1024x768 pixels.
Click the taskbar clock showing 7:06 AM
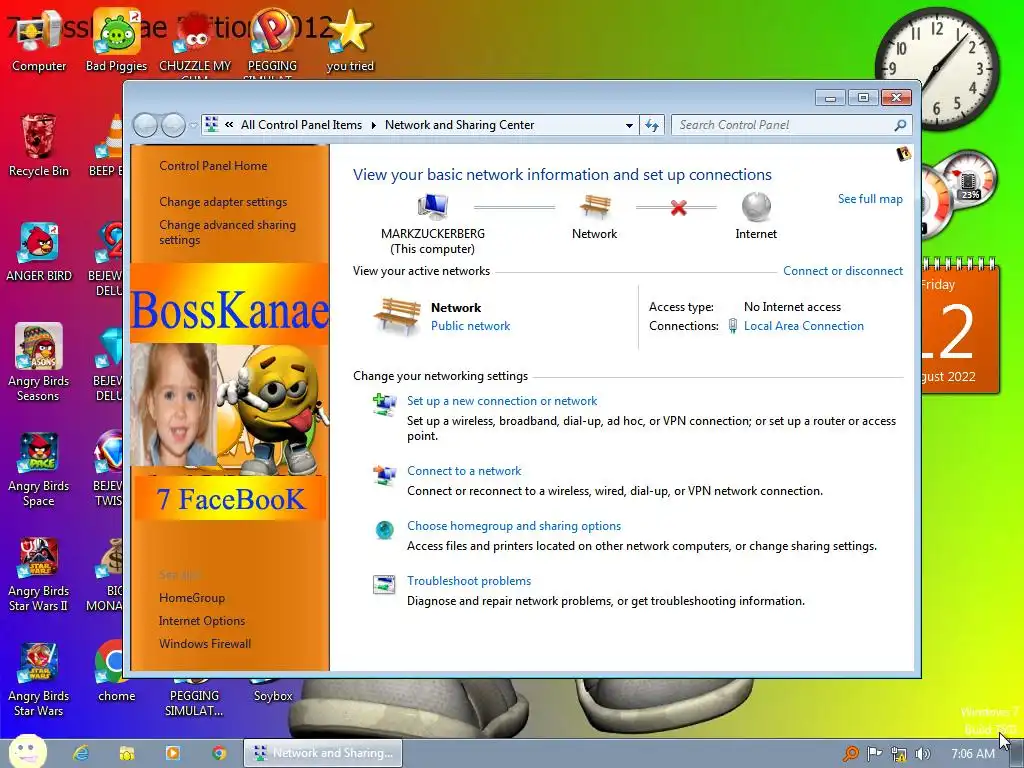(x=972, y=754)
